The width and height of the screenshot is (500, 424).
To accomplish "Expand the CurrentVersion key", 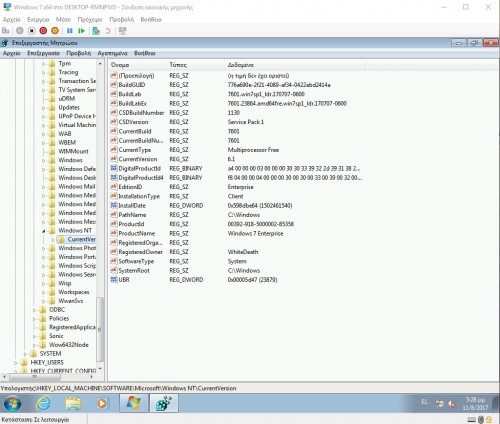I will pos(53,239).
